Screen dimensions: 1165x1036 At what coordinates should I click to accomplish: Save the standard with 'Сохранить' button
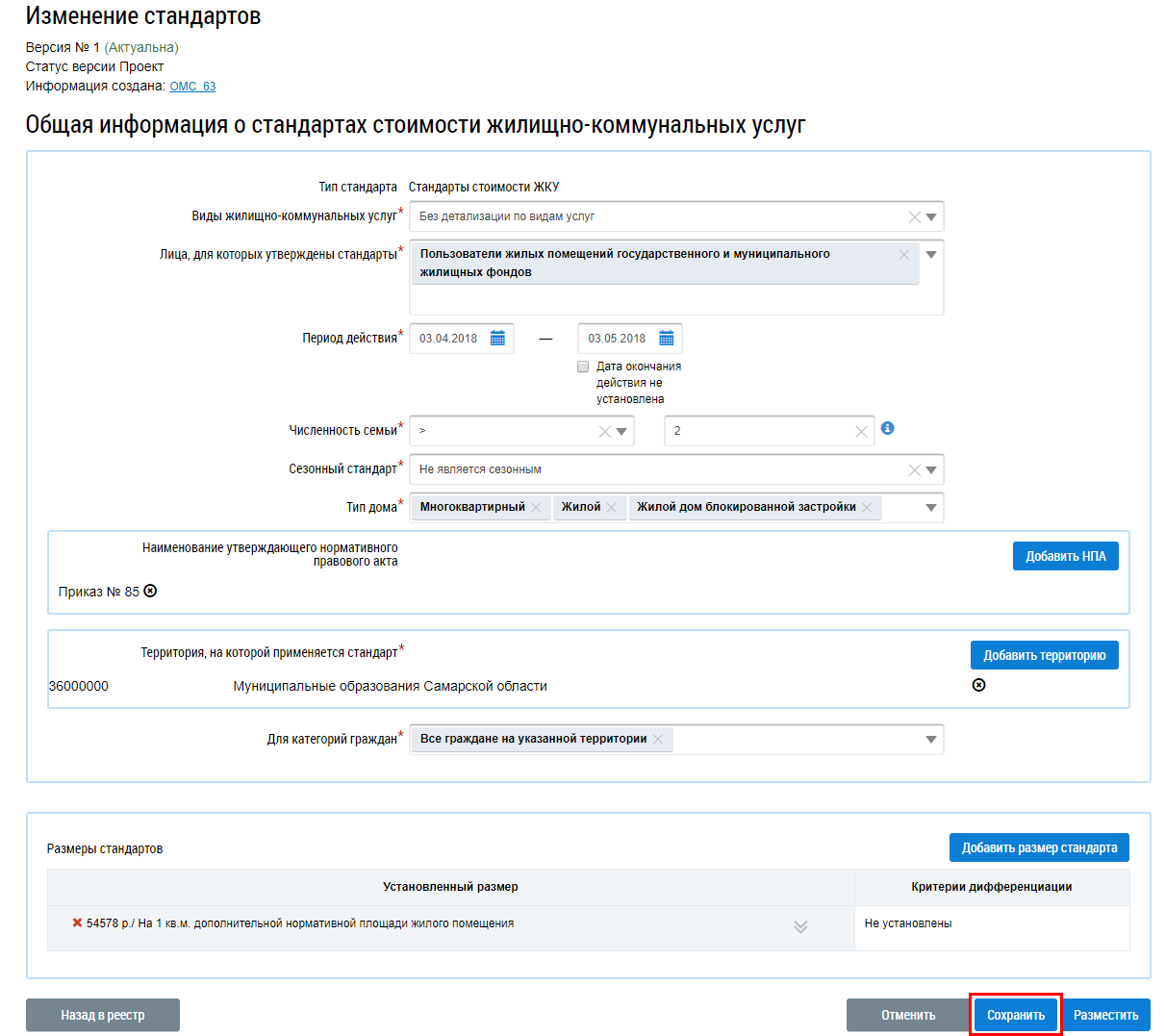tap(1016, 1015)
